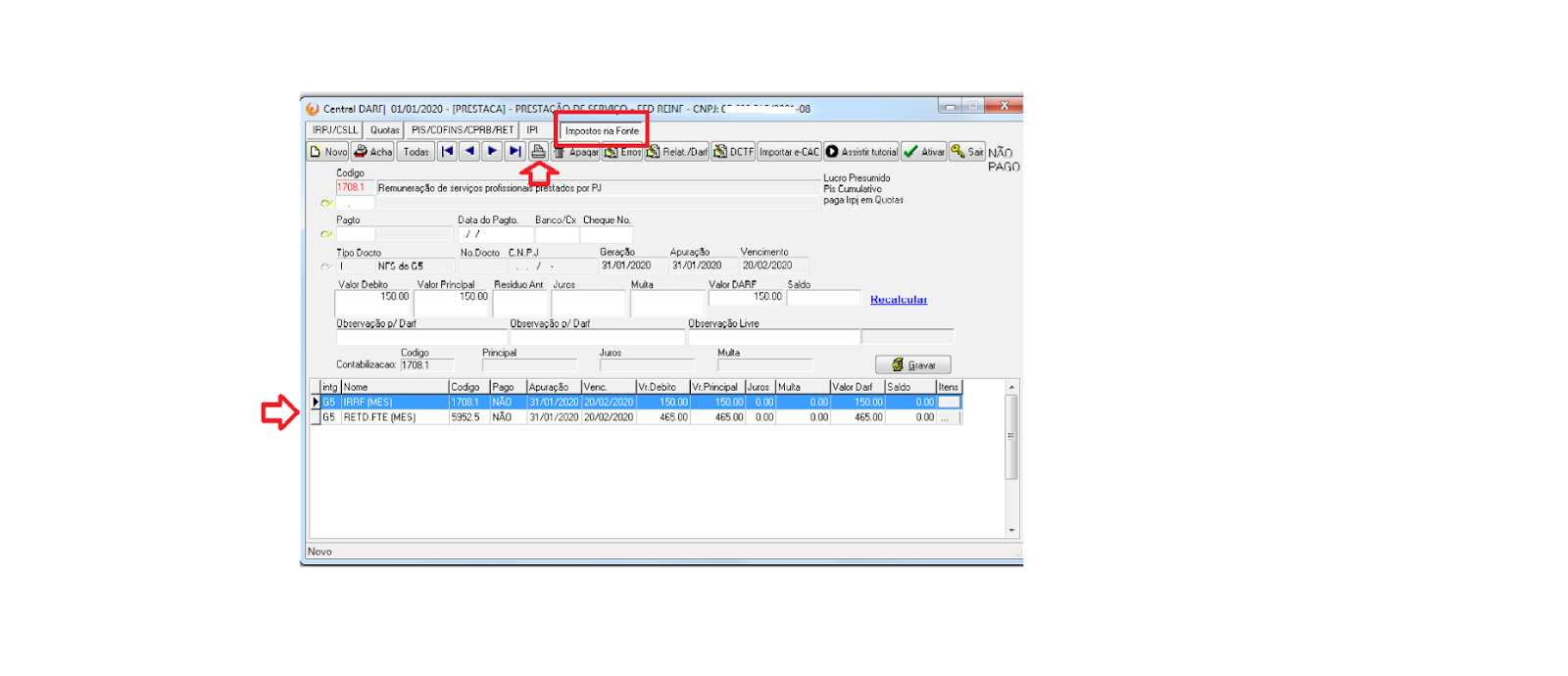
Task: Go to the next record
Action: [492, 151]
